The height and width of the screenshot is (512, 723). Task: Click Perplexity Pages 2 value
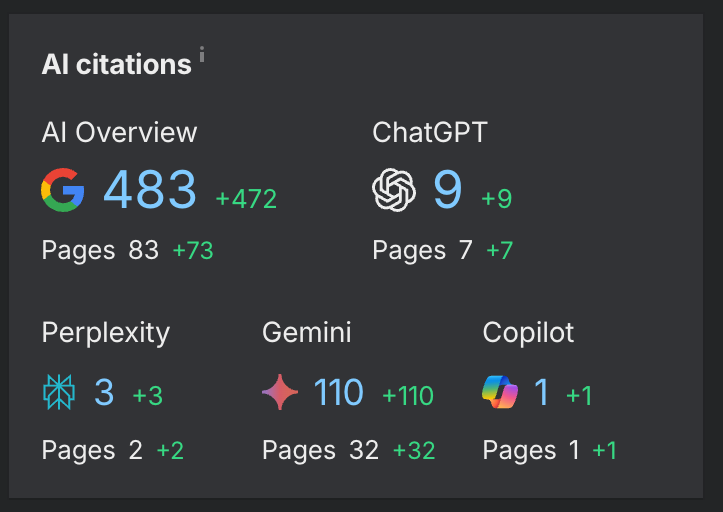pyautogui.click(x=136, y=450)
